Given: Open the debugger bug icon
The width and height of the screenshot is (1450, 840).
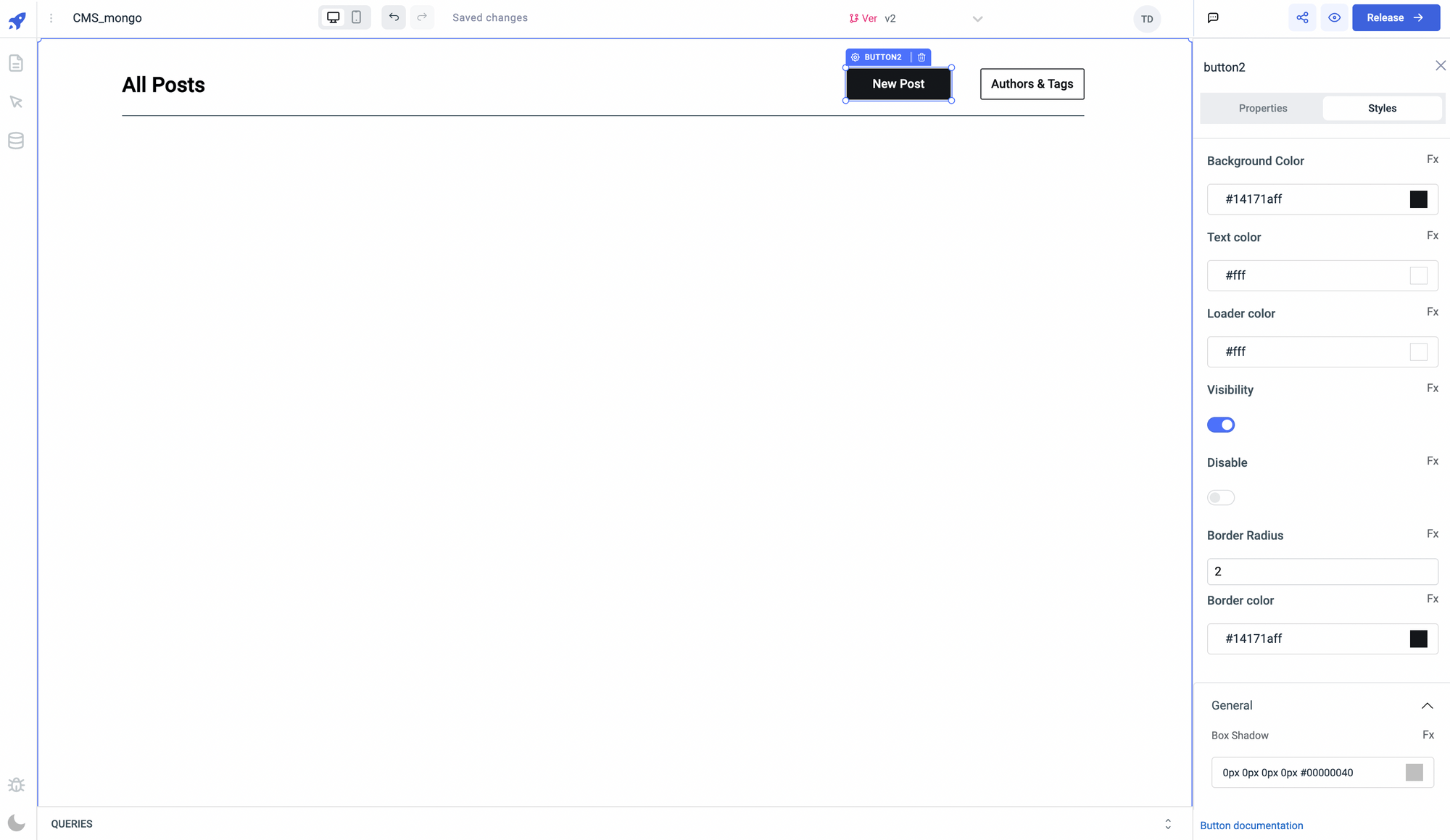Looking at the screenshot, I should point(16,785).
